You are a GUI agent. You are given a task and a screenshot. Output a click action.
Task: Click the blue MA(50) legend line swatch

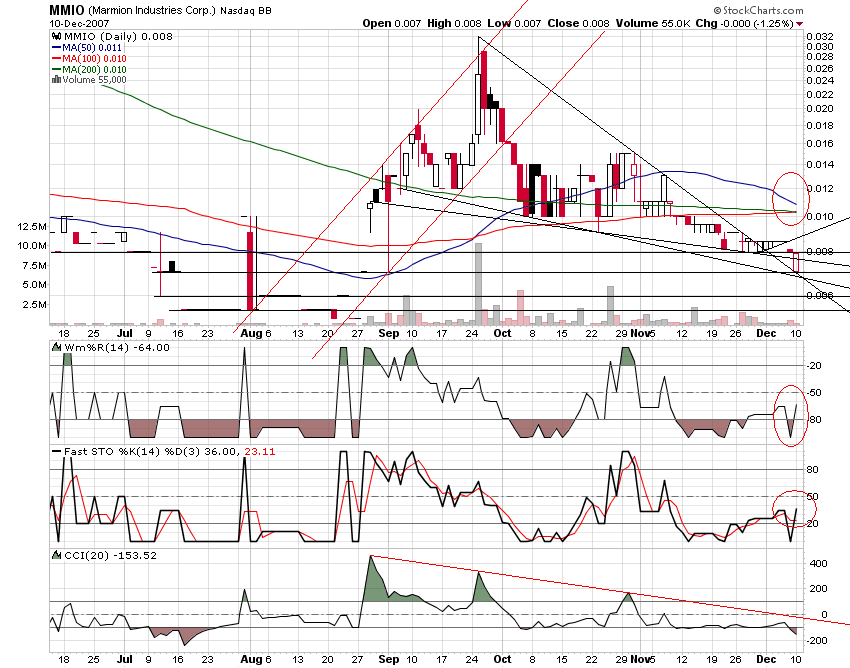(56, 48)
